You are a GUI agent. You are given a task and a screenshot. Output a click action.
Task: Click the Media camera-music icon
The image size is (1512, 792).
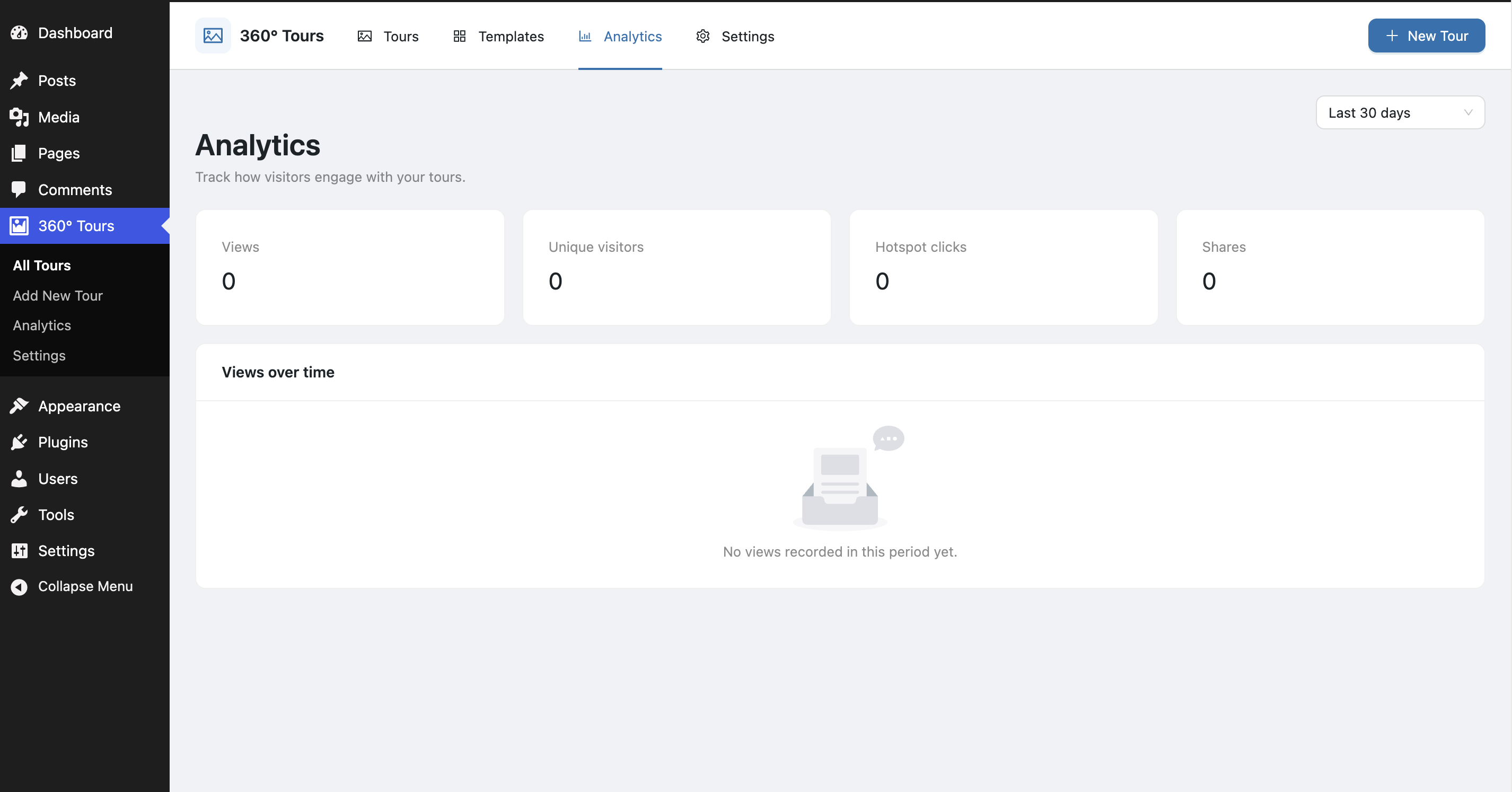pyautogui.click(x=19, y=117)
